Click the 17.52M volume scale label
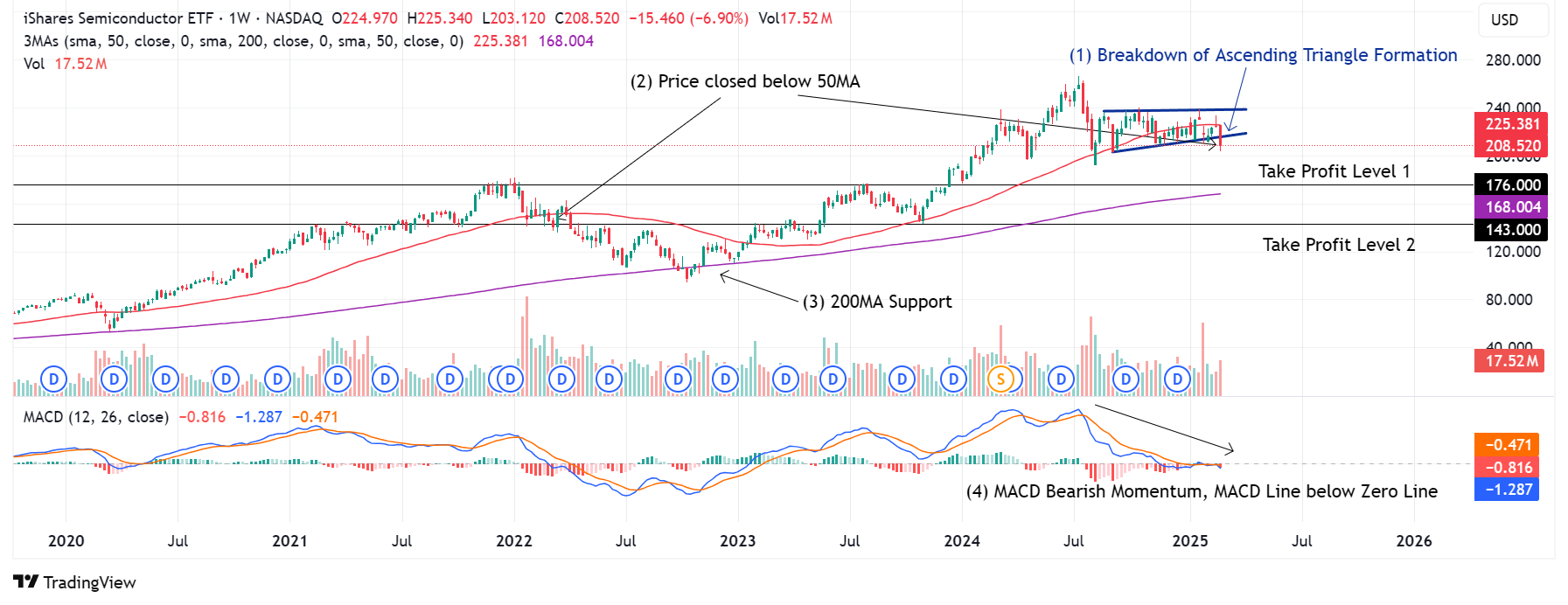The height and width of the screenshot is (605, 1568). pos(1509,361)
